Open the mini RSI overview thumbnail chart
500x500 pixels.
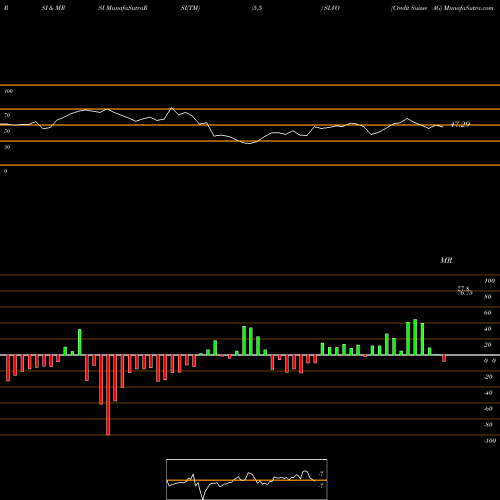click(x=247, y=479)
